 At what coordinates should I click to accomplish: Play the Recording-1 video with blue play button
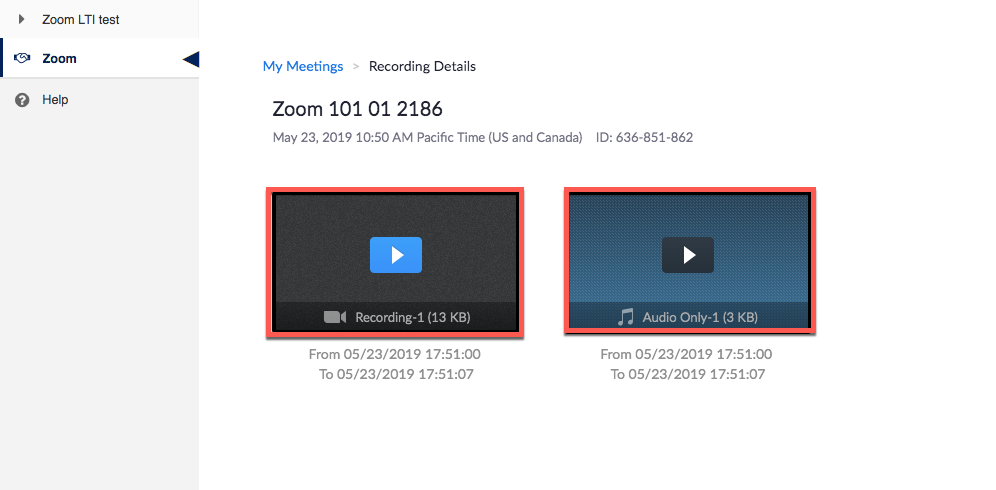click(x=395, y=256)
